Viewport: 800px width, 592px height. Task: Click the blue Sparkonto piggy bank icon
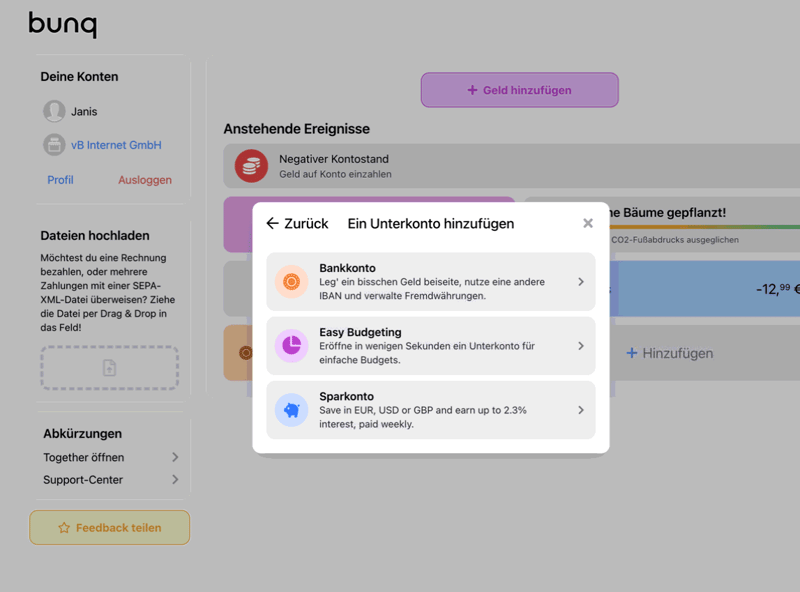(x=291, y=410)
